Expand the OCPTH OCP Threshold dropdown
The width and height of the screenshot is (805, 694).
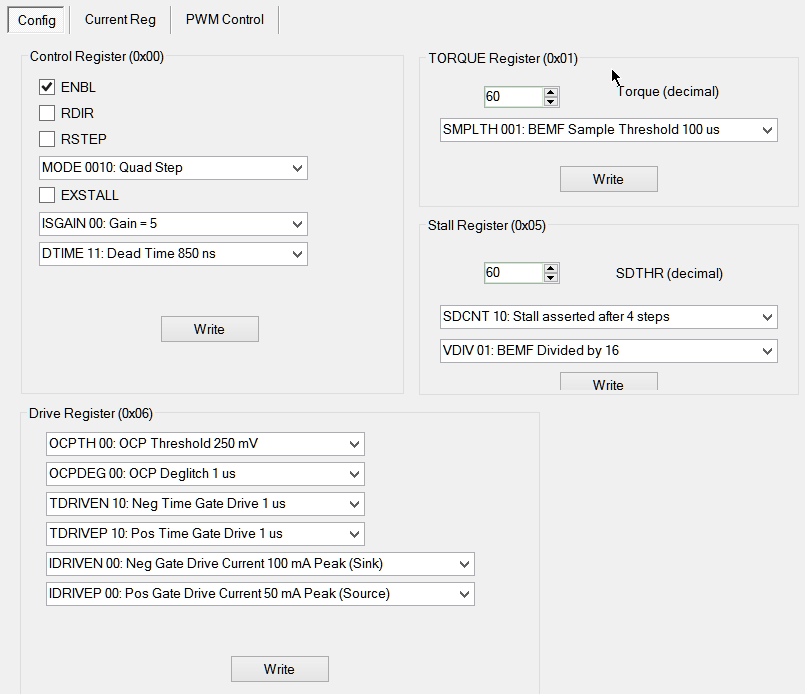[x=205, y=444]
